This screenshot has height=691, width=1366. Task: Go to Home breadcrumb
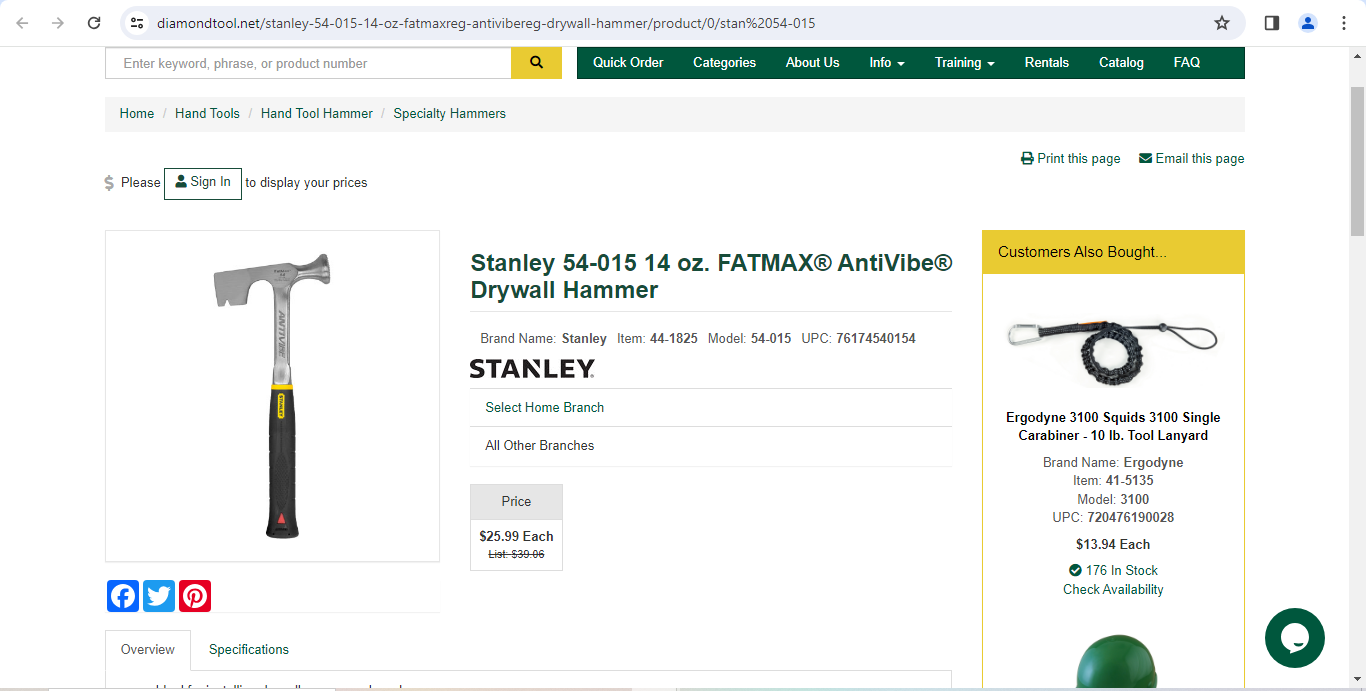(x=137, y=114)
